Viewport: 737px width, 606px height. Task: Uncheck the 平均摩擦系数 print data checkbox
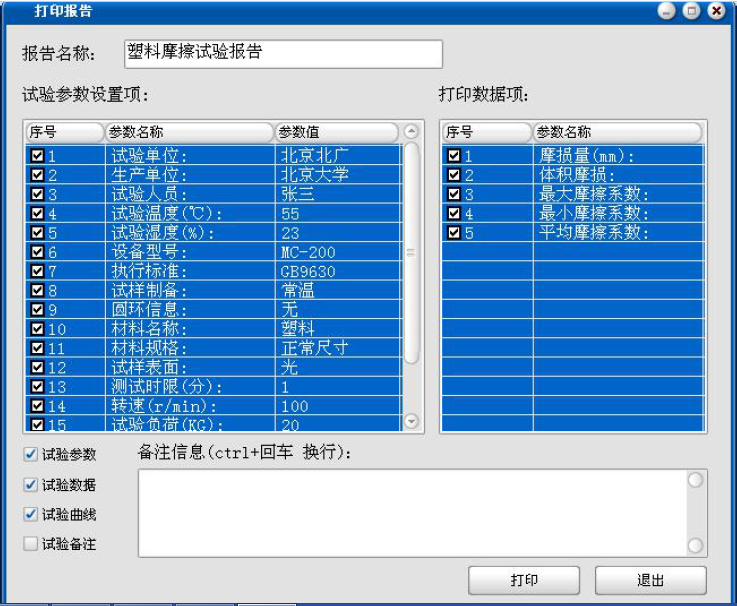coord(454,233)
